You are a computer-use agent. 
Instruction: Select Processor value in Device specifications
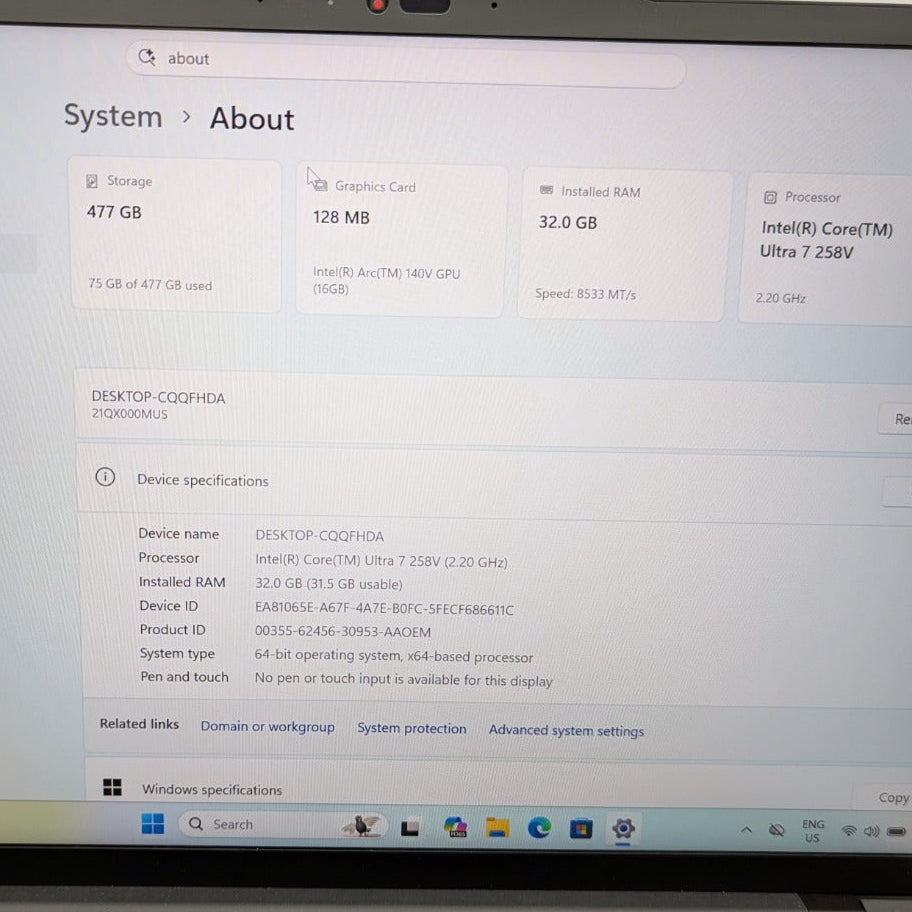coord(381,561)
